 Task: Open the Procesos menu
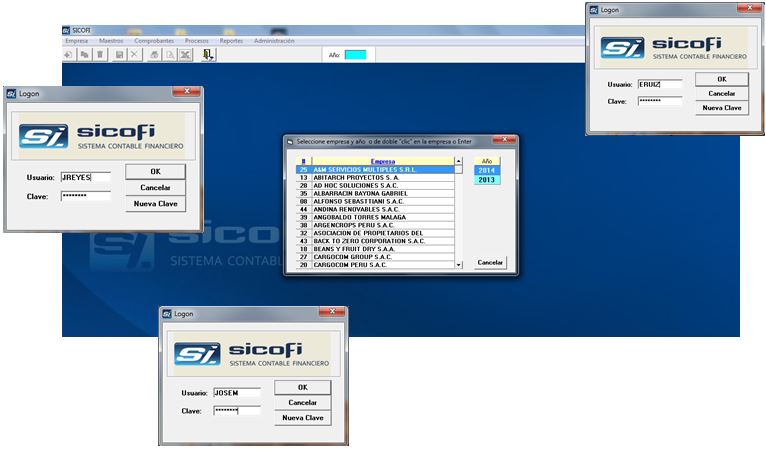(x=197, y=41)
